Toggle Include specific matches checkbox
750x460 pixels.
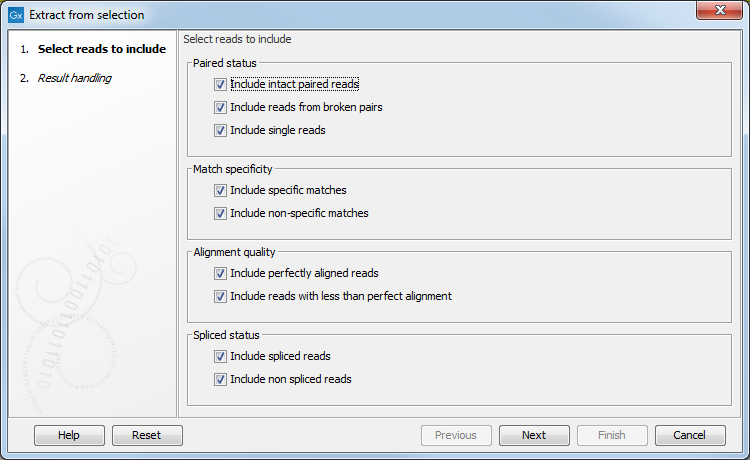pyautogui.click(x=220, y=190)
